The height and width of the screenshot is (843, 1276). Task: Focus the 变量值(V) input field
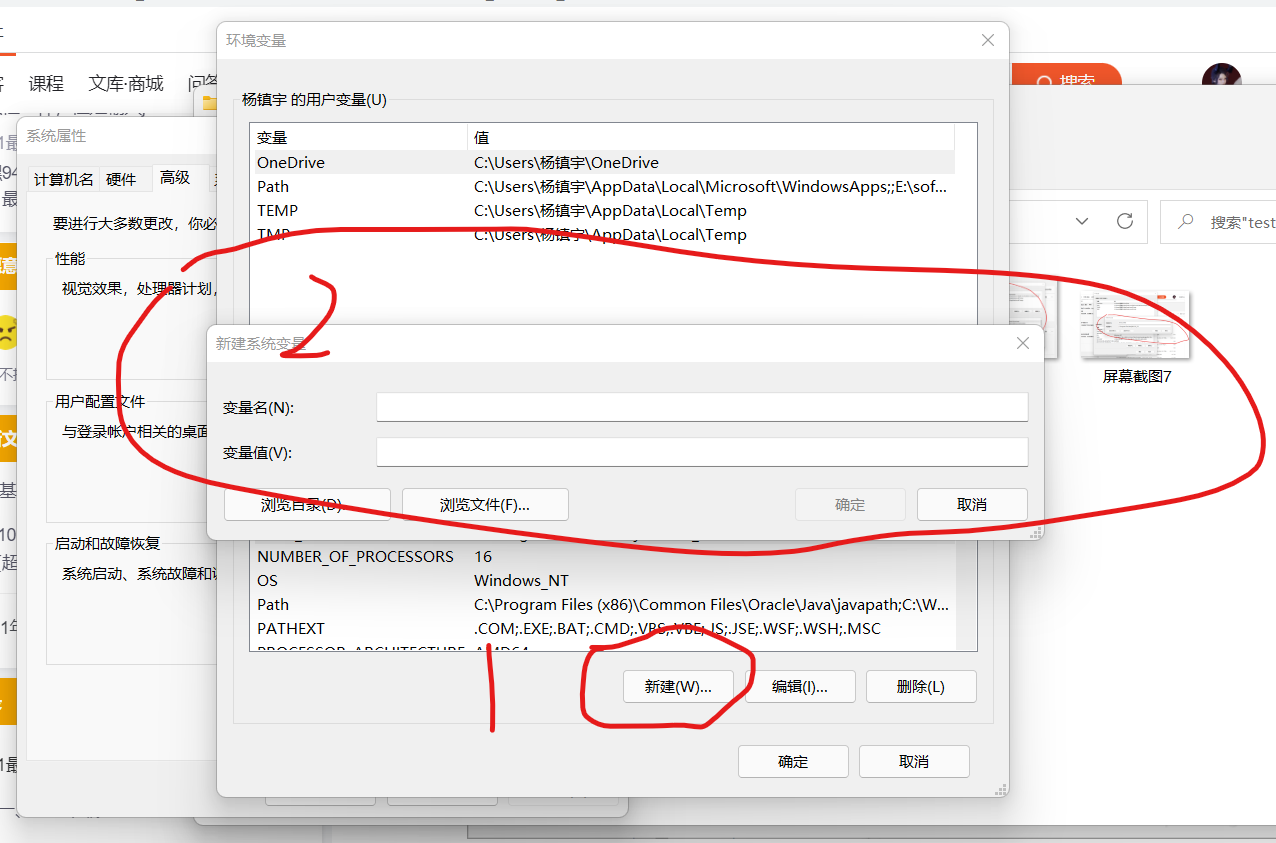coord(702,452)
